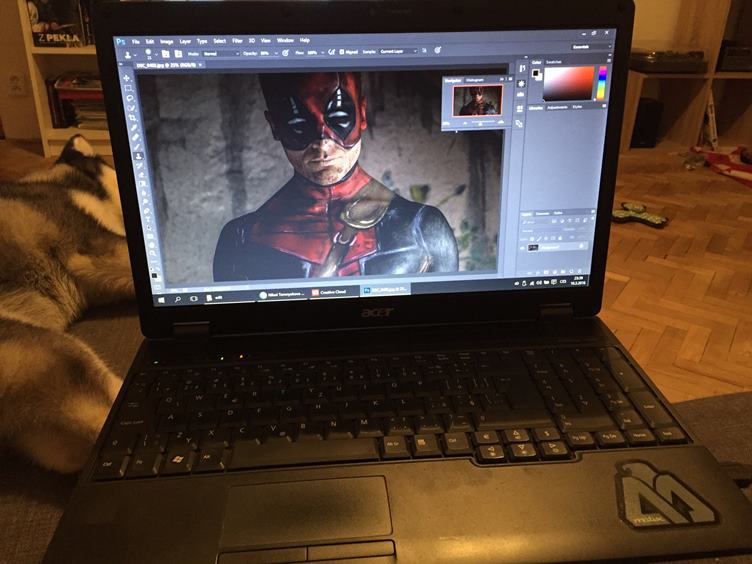This screenshot has height=564, width=752.
Task: Select the Quick Selection tool
Action: point(131,108)
